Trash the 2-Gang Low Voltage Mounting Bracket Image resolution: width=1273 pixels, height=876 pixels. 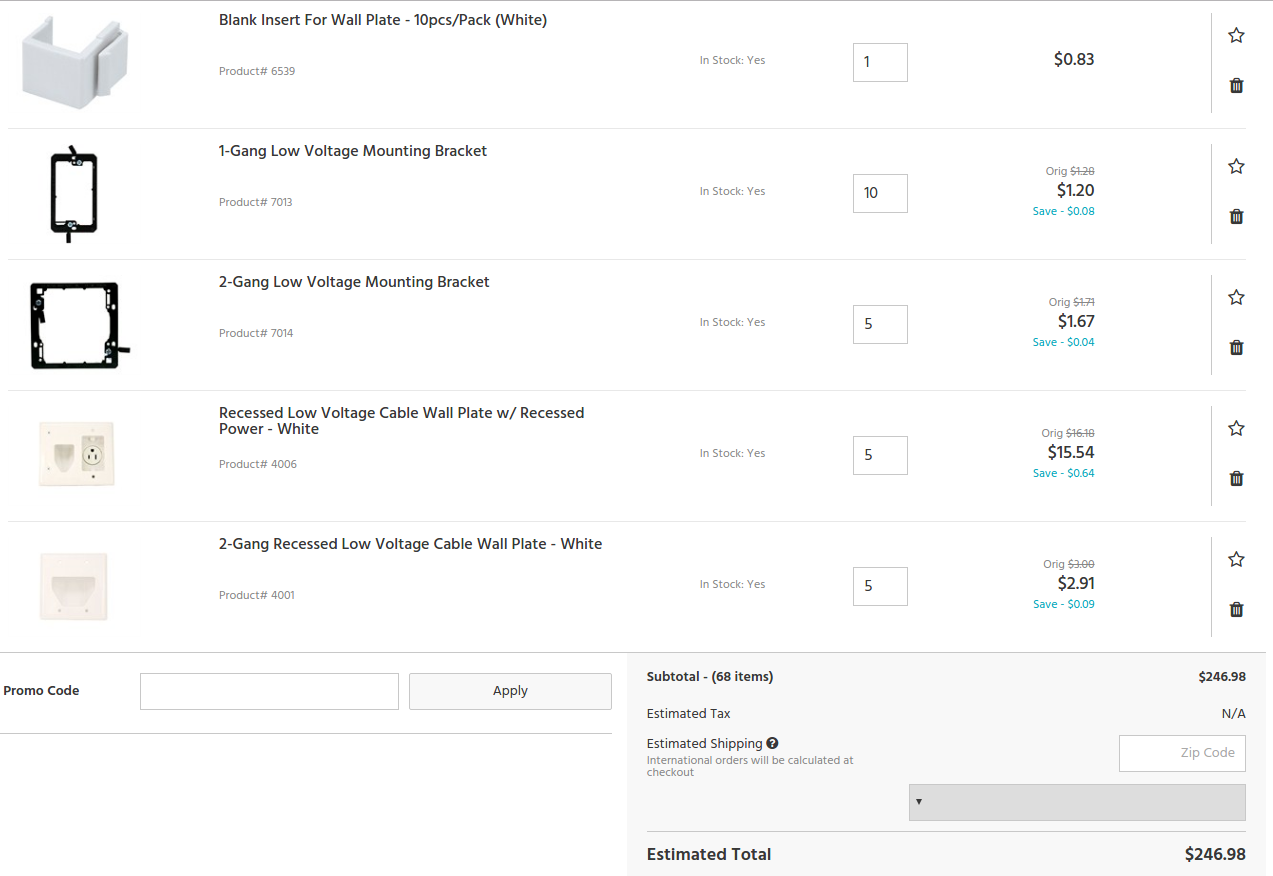(1236, 348)
